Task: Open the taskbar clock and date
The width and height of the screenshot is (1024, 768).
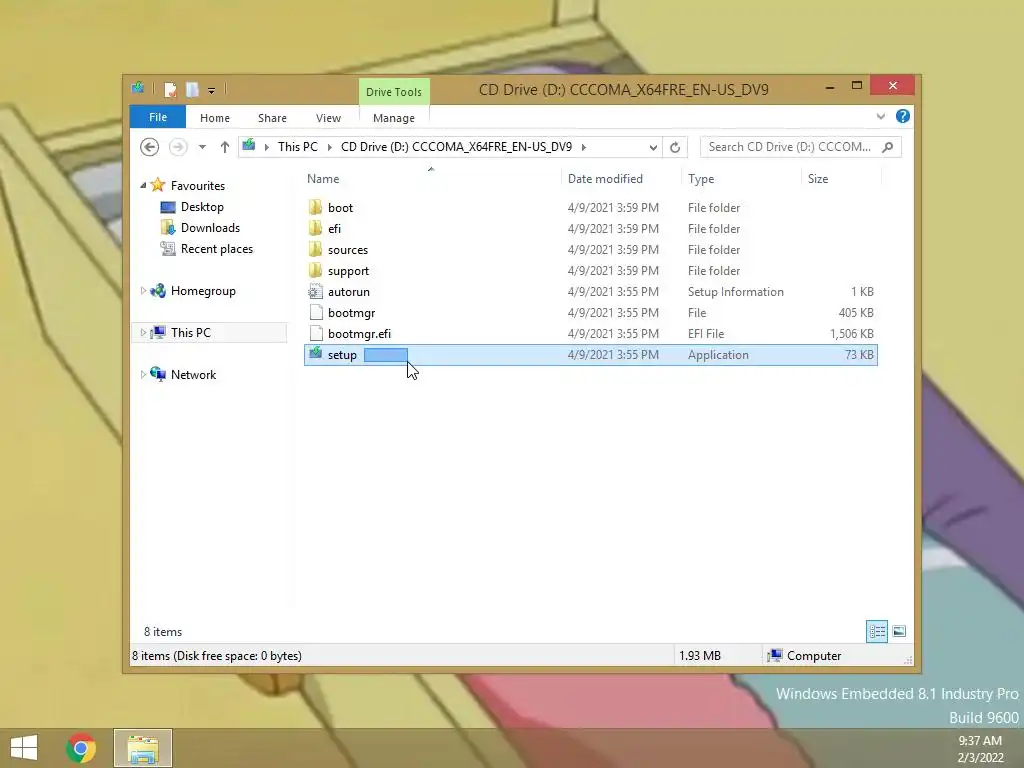Action: pos(980,749)
